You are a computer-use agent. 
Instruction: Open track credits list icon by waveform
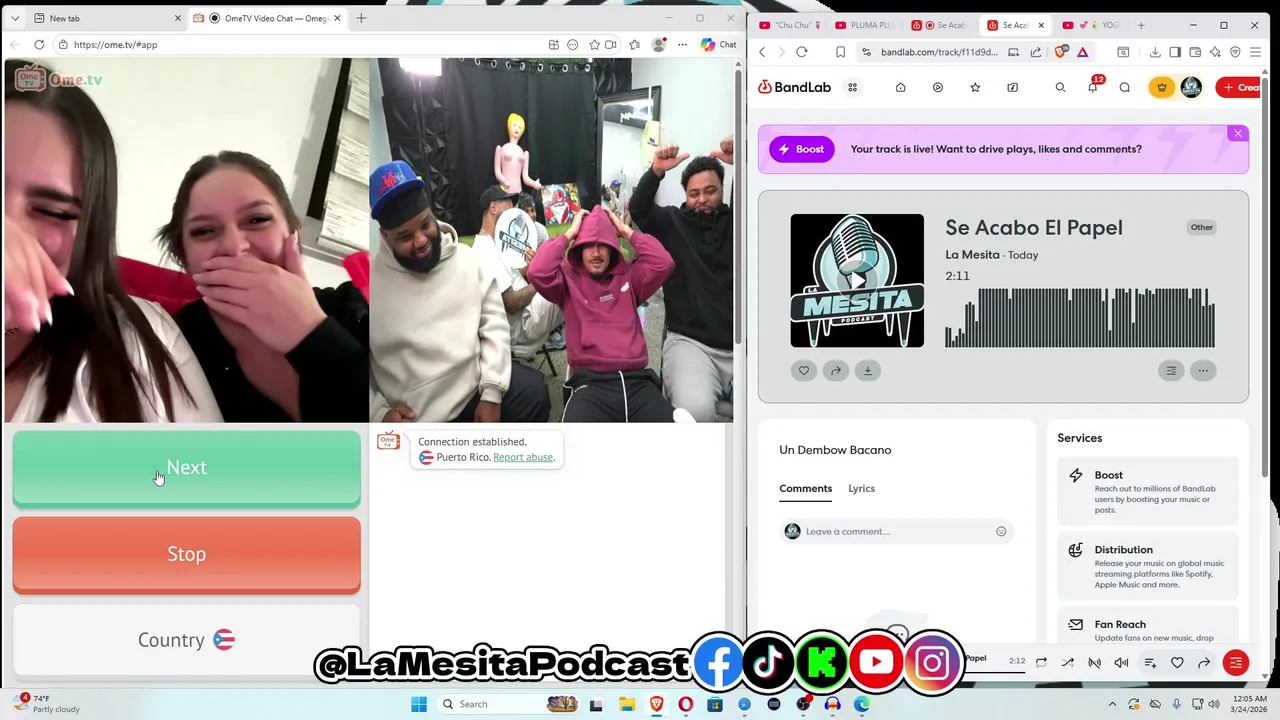(1171, 371)
